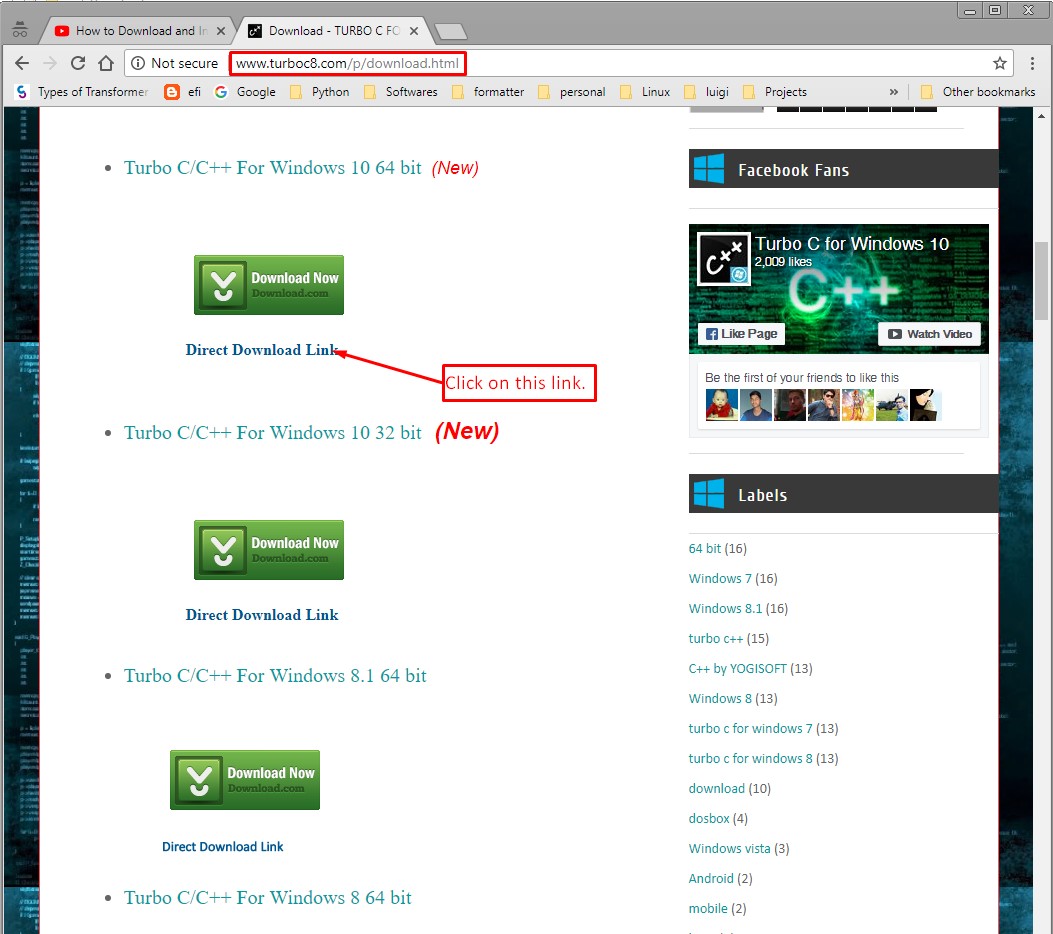
Task: Click the browser forward arrow
Action: click(x=50, y=63)
